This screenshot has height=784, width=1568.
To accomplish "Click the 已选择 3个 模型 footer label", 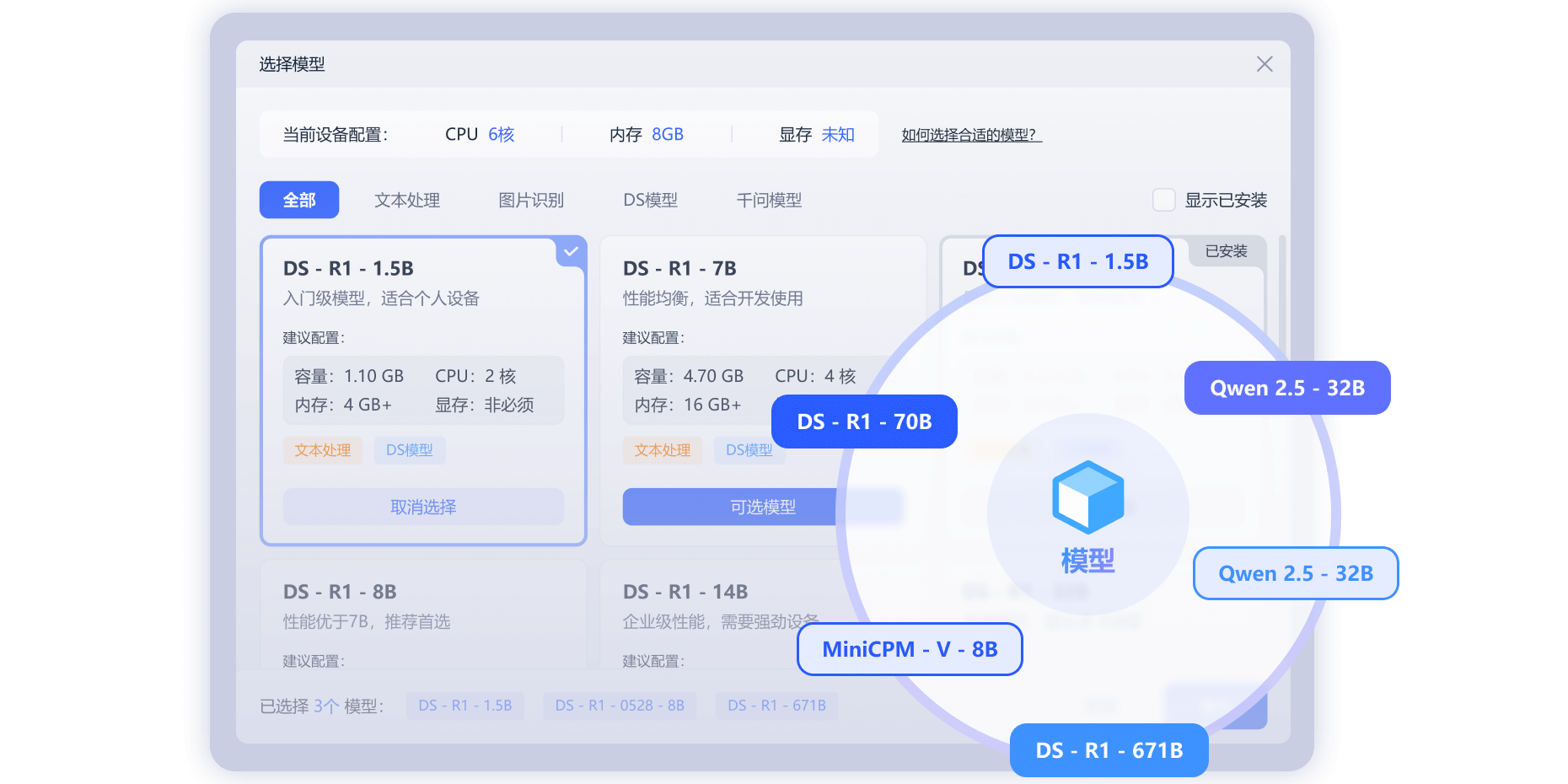I will point(322,706).
